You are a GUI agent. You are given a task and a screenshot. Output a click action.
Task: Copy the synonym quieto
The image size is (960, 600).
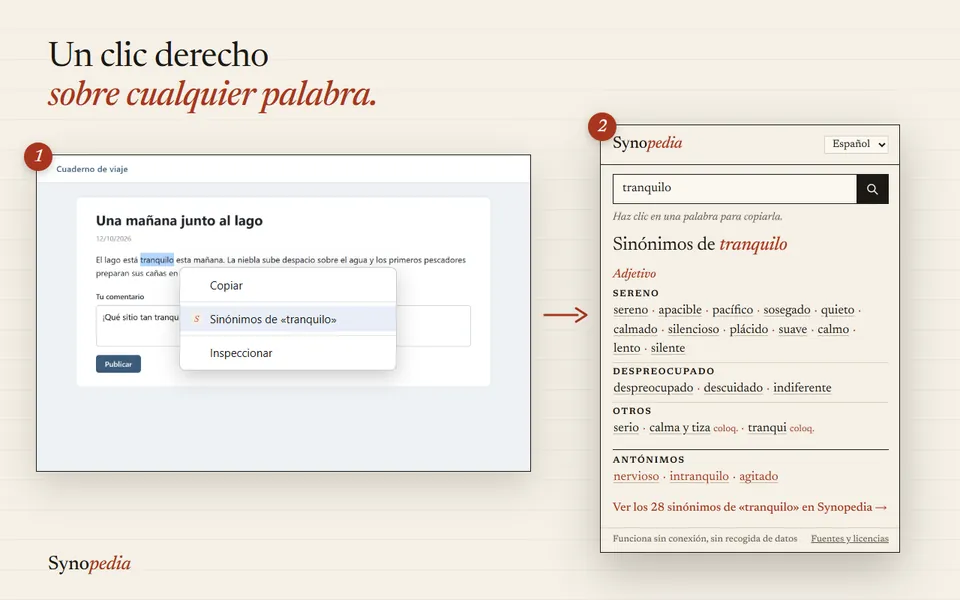pyautogui.click(x=838, y=310)
